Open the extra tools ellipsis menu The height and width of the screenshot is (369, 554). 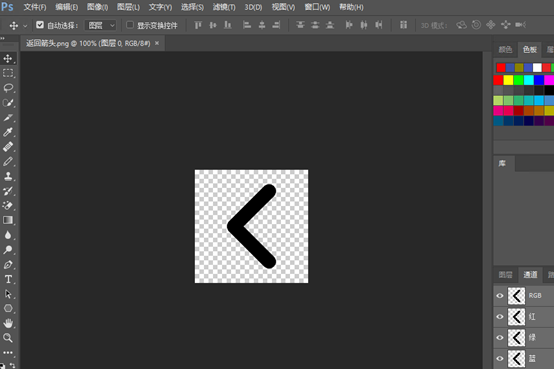coord(8,352)
